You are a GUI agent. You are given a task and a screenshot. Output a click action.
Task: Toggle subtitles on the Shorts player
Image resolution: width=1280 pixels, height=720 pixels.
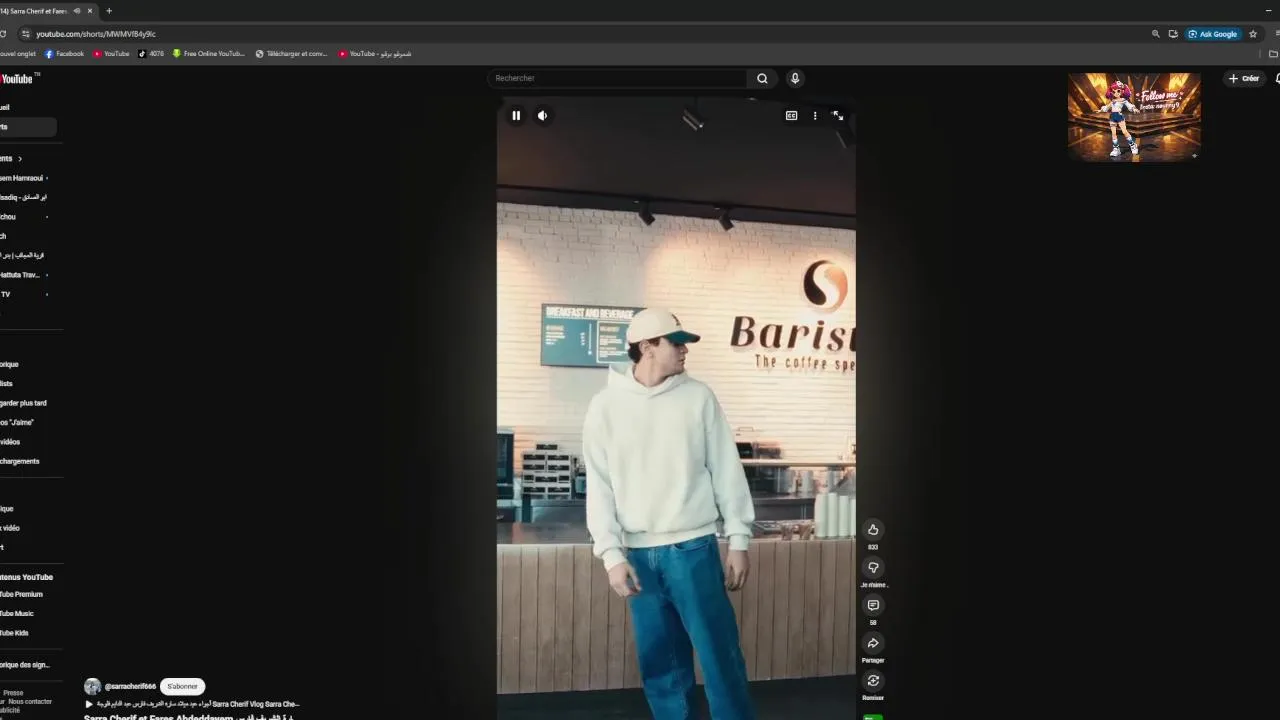pos(791,116)
